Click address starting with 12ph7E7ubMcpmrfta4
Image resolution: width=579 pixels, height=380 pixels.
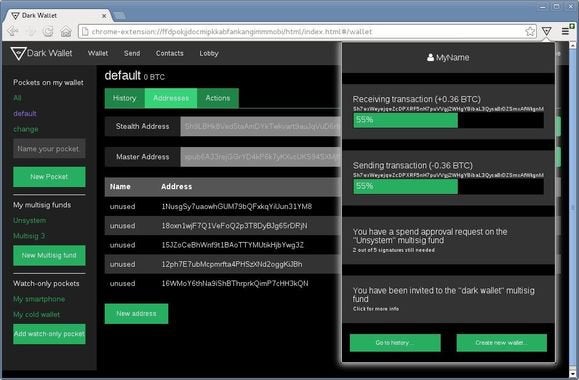coord(232,264)
